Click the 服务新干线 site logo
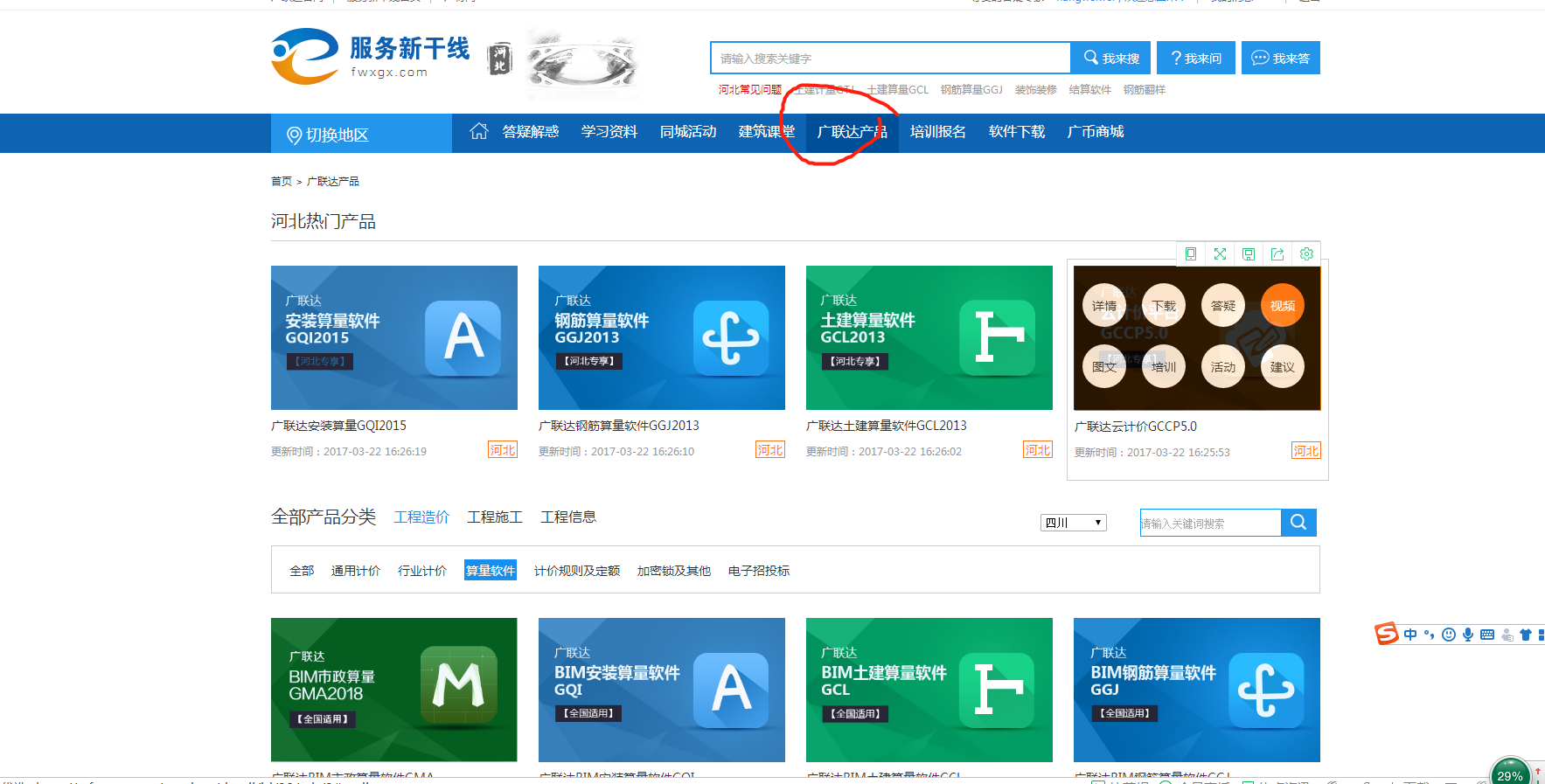 tap(371, 57)
